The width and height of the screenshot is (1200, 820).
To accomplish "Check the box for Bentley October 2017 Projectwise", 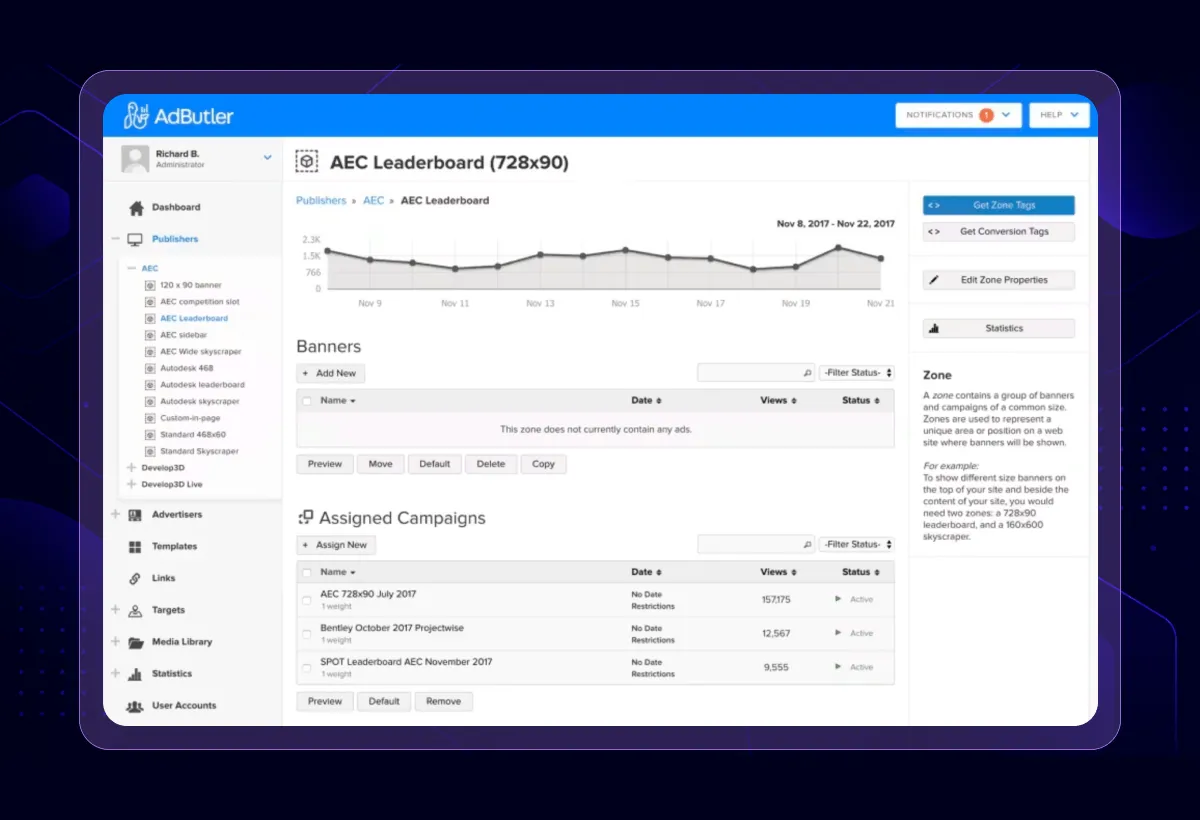I will (307, 634).
